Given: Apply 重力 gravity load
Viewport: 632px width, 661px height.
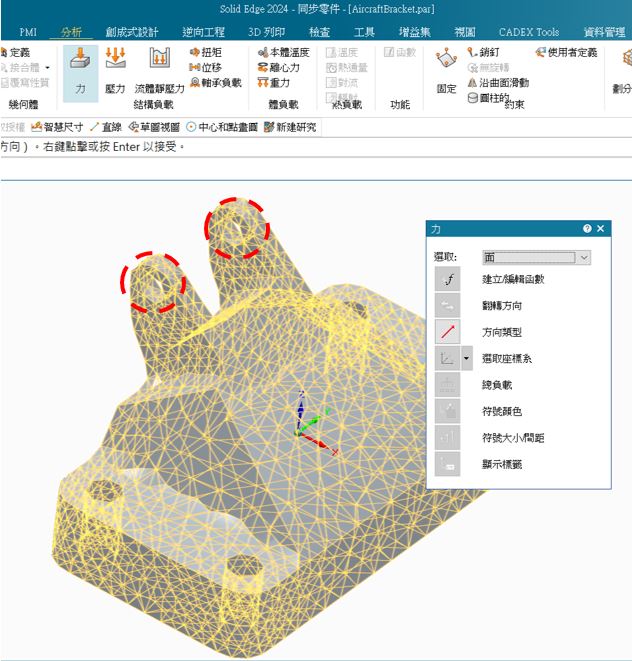Looking at the screenshot, I should coord(274,83).
